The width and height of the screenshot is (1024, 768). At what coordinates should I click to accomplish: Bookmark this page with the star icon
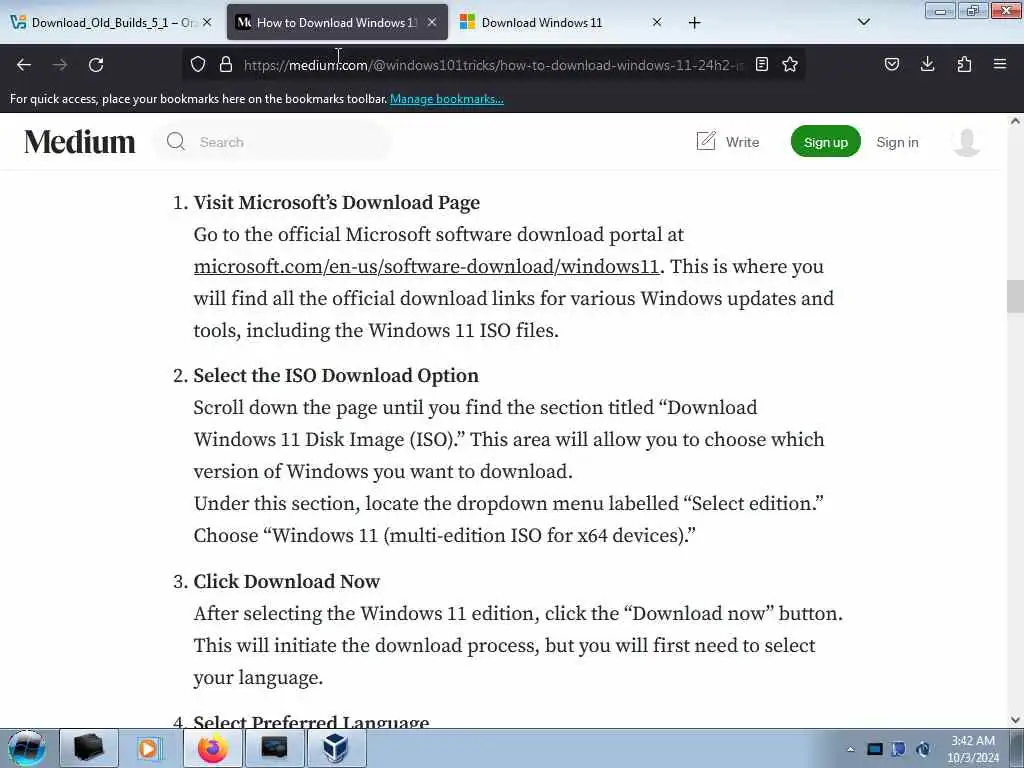coord(790,64)
